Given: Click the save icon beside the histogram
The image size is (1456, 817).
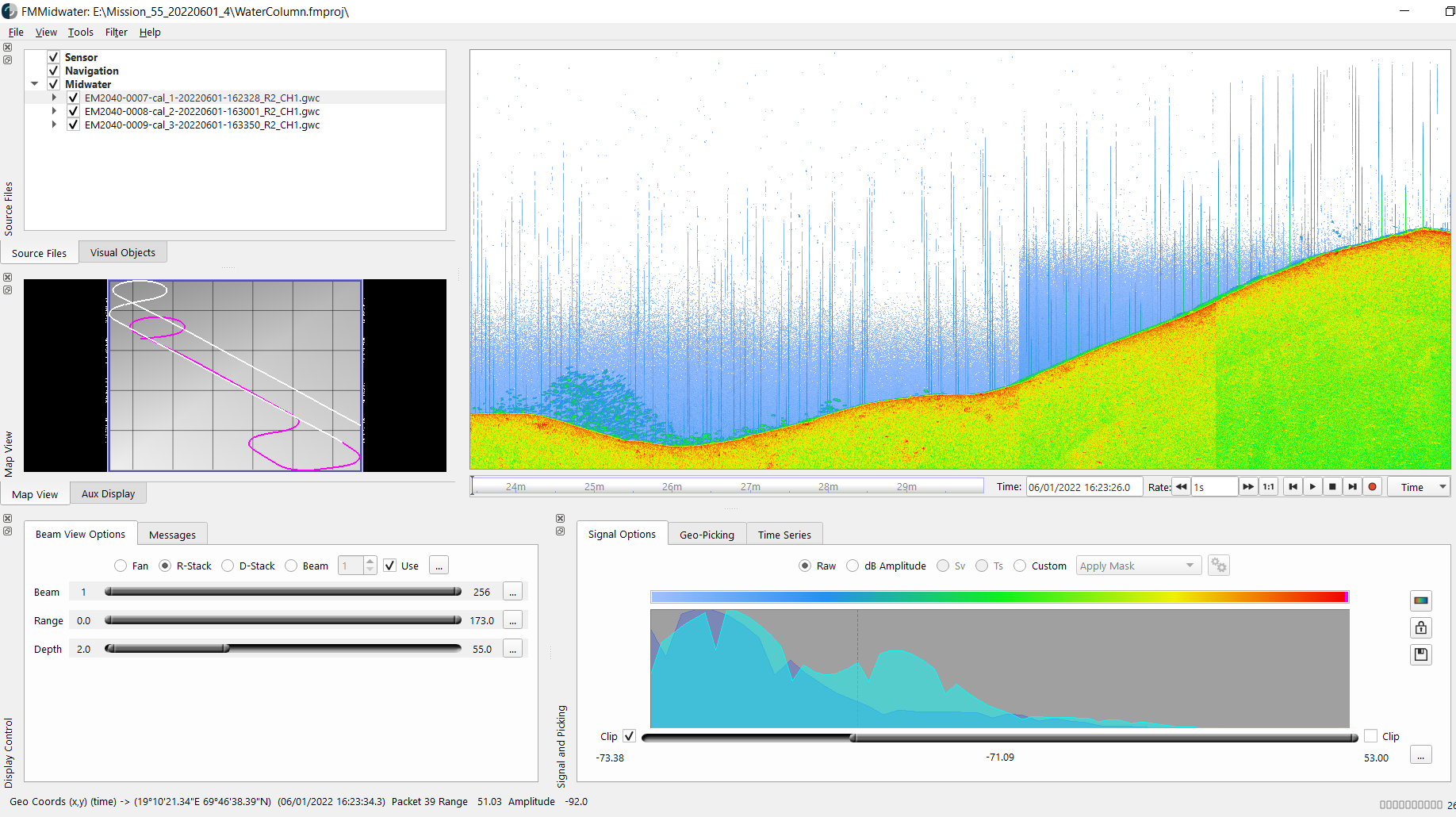Looking at the screenshot, I should 1421,654.
